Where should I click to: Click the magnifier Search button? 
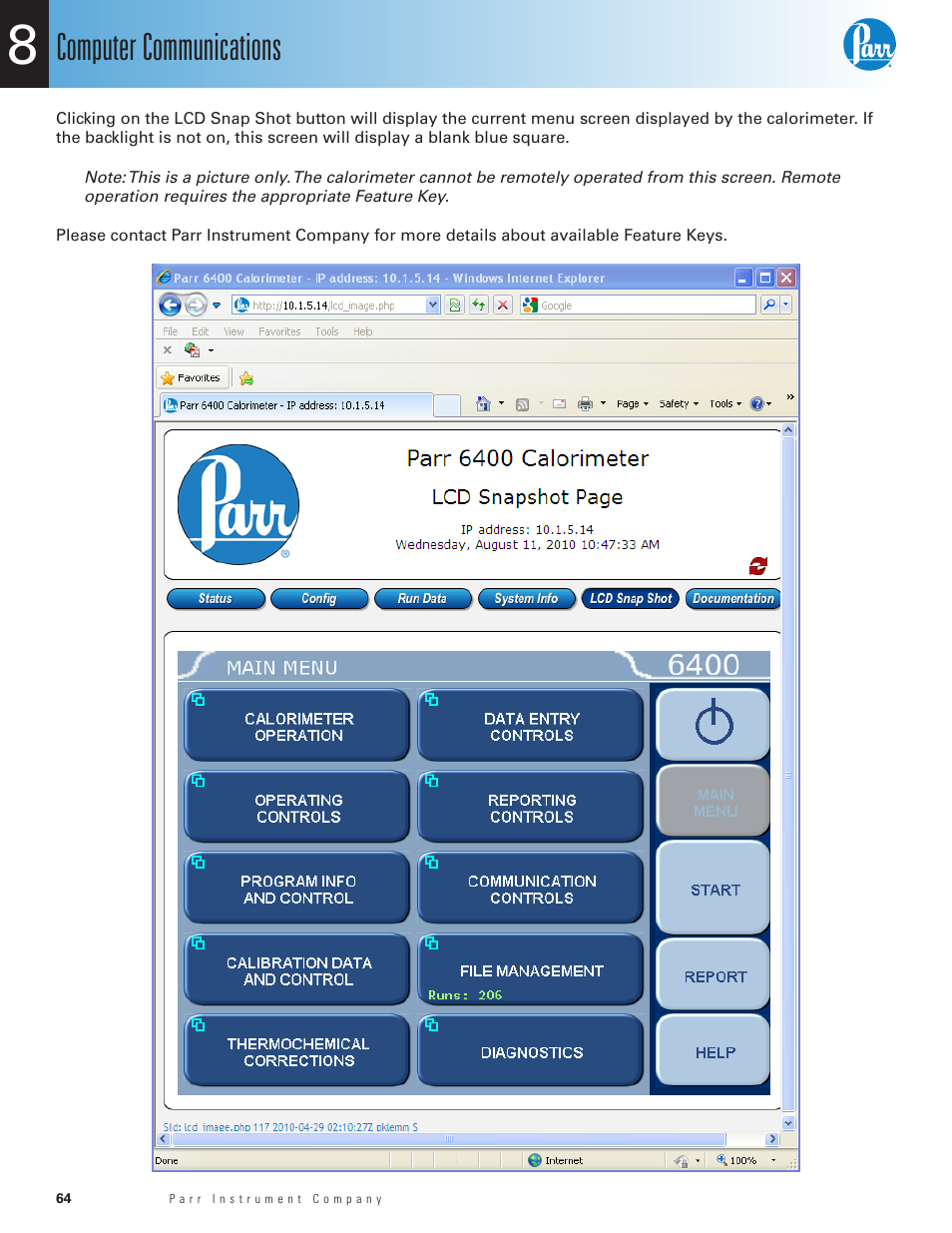coord(769,305)
